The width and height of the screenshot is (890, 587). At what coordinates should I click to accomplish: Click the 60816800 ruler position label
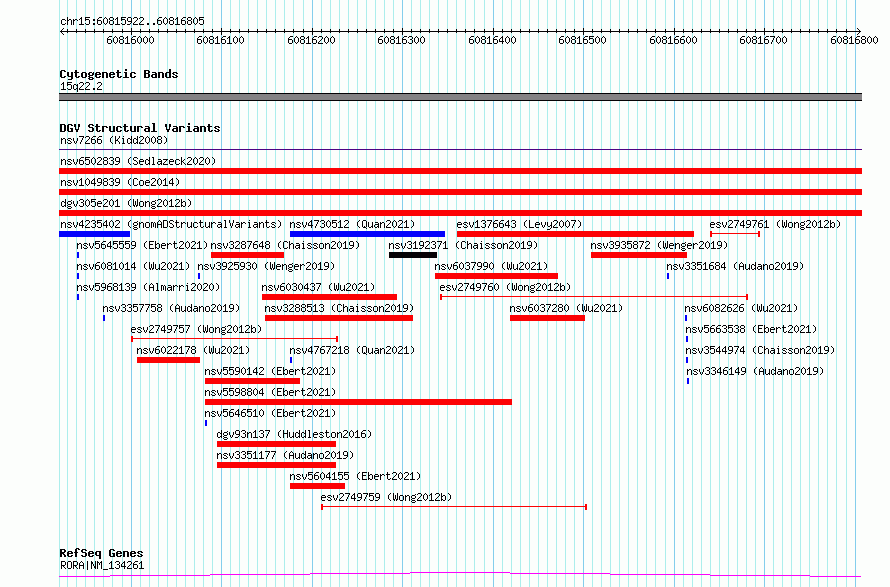coord(854,40)
